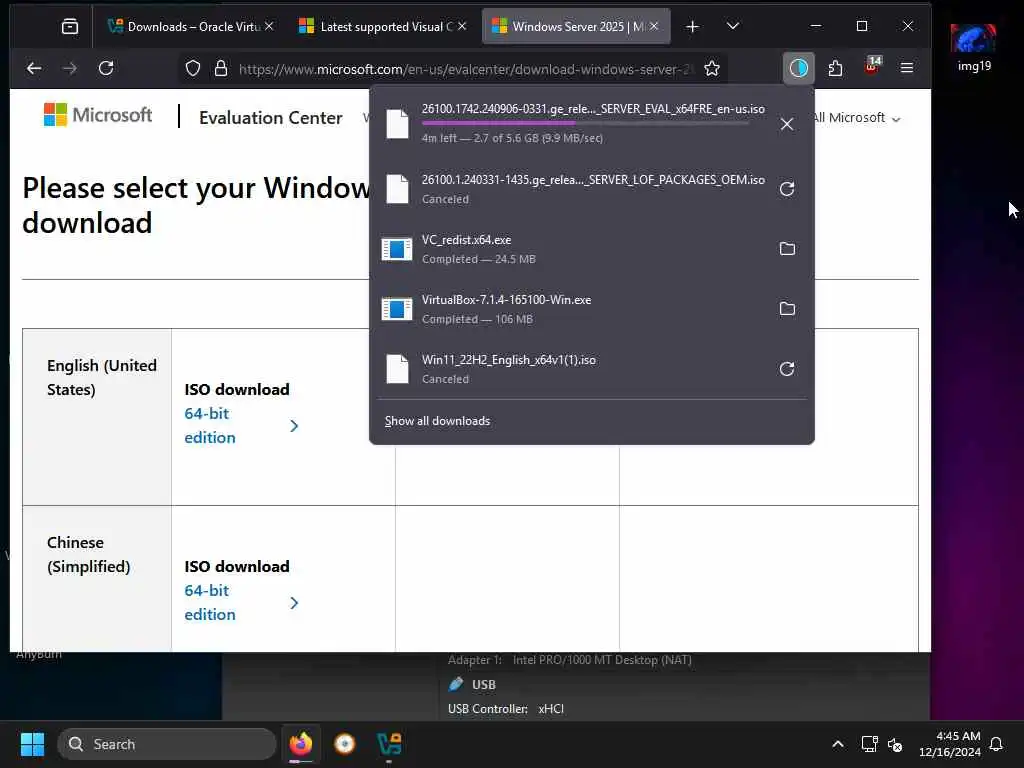This screenshot has height=768, width=1024.
Task: Reload the current page
Action: [x=106, y=68]
